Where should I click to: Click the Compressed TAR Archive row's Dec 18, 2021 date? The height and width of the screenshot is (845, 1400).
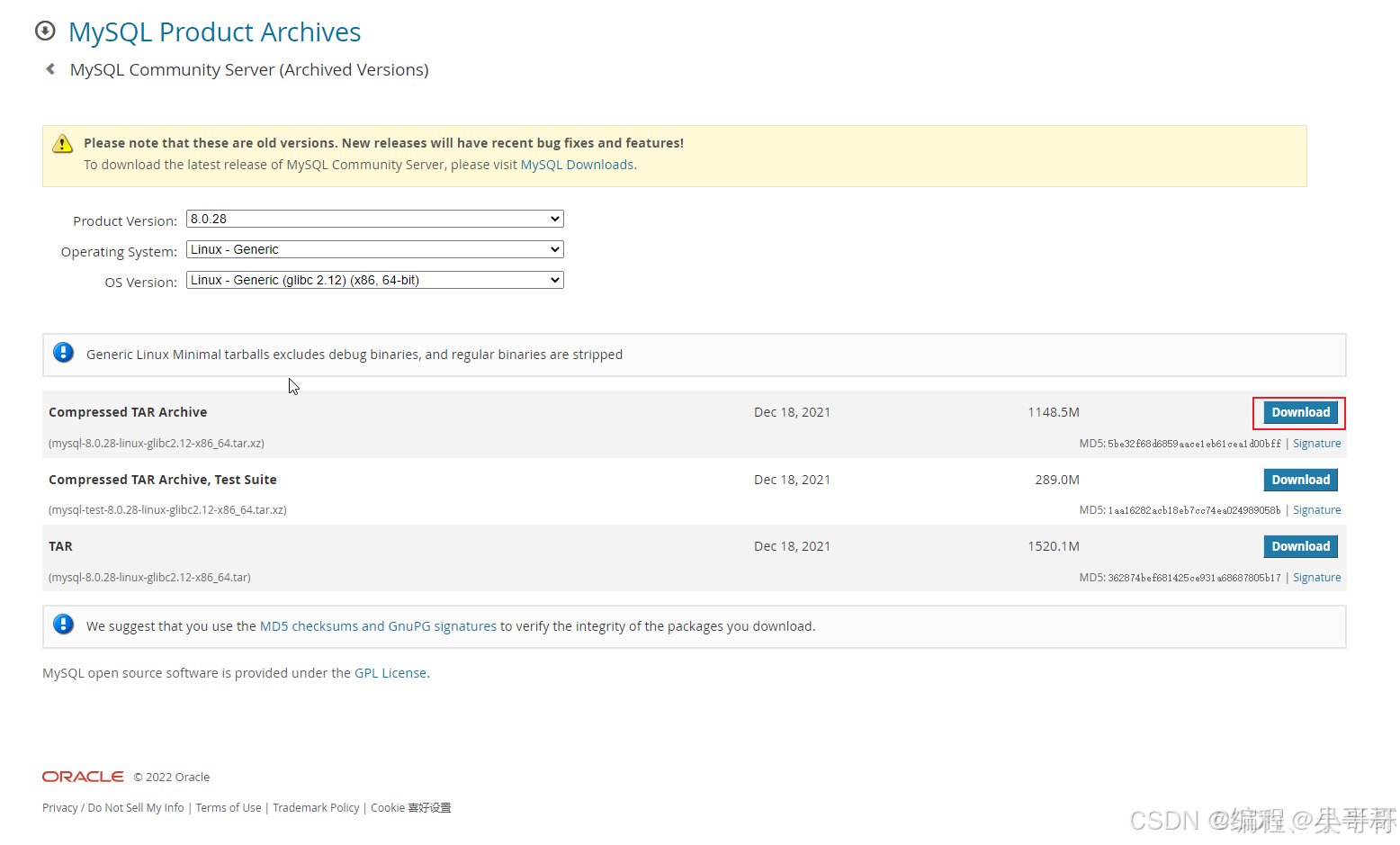click(x=792, y=412)
